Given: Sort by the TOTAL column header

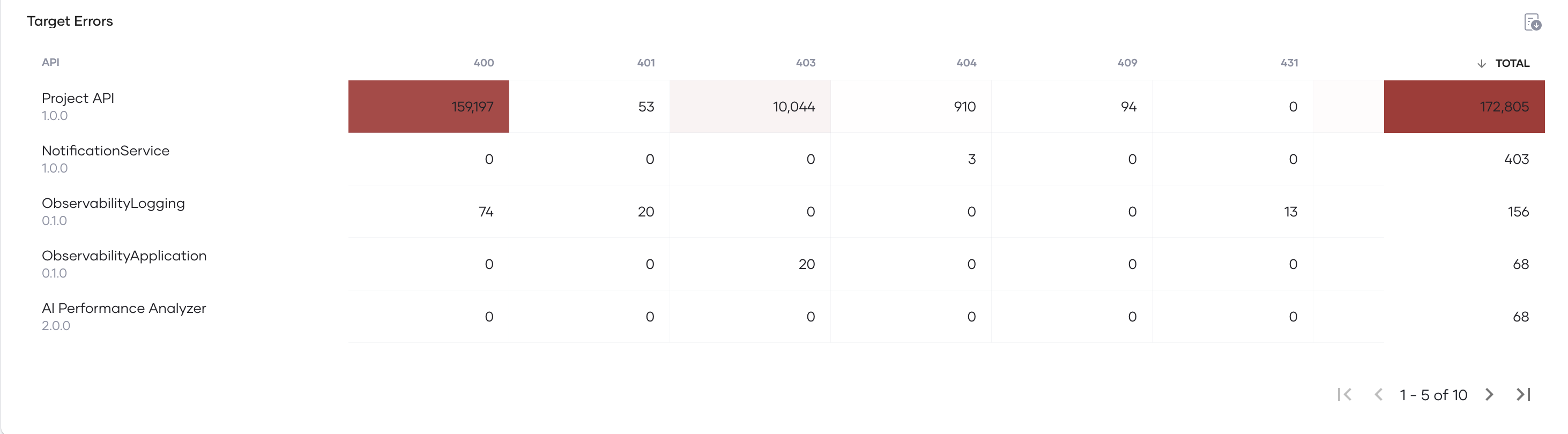Looking at the screenshot, I should coord(1512,63).
